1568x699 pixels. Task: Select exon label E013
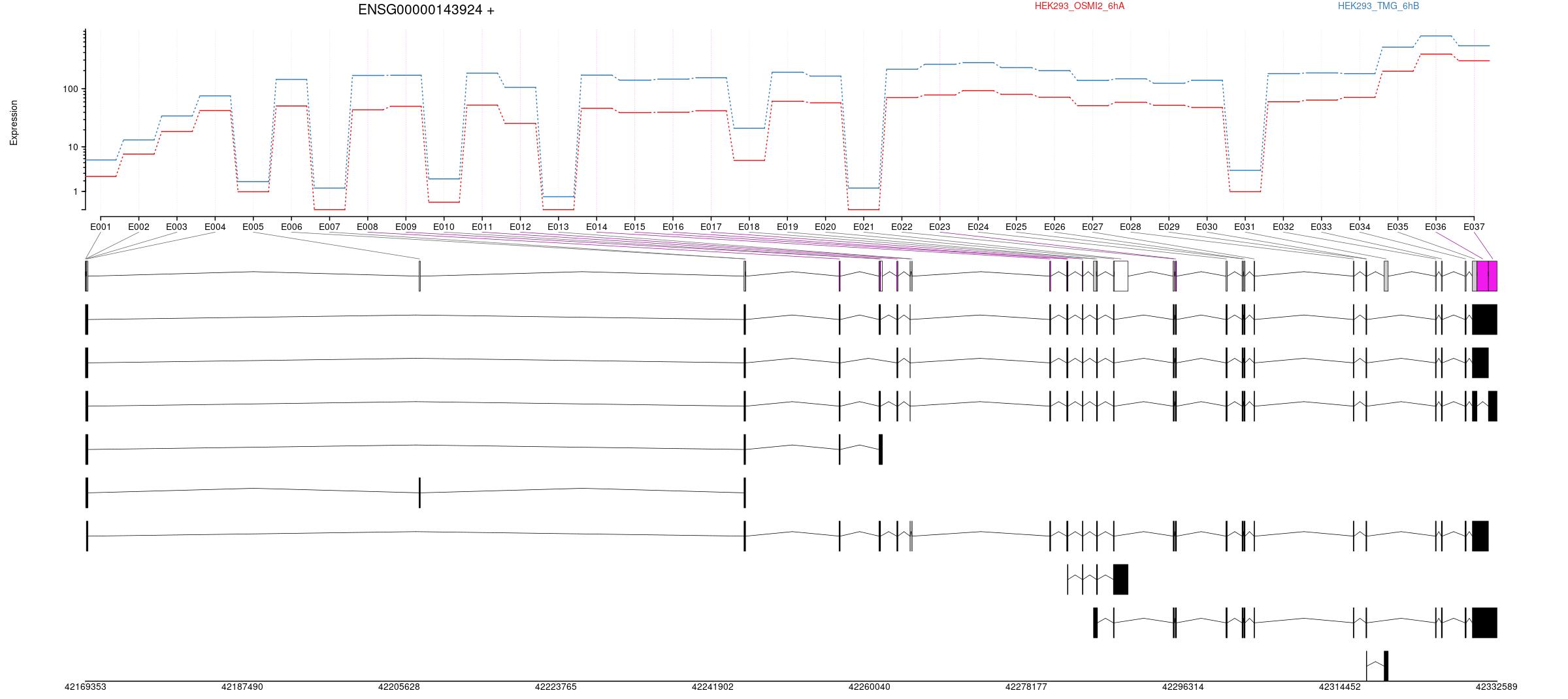558,227
